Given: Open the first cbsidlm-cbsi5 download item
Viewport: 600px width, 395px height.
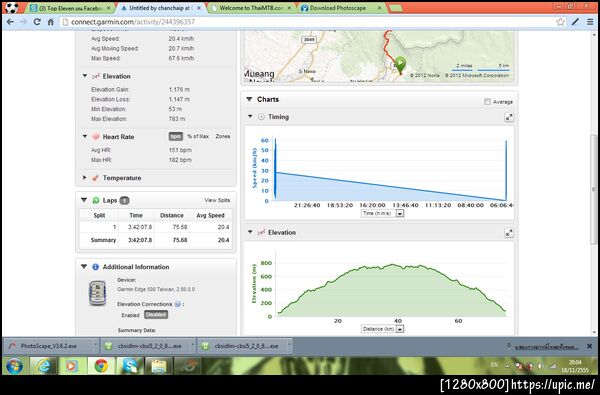Looking at the screenshot, I should [145, 346].
